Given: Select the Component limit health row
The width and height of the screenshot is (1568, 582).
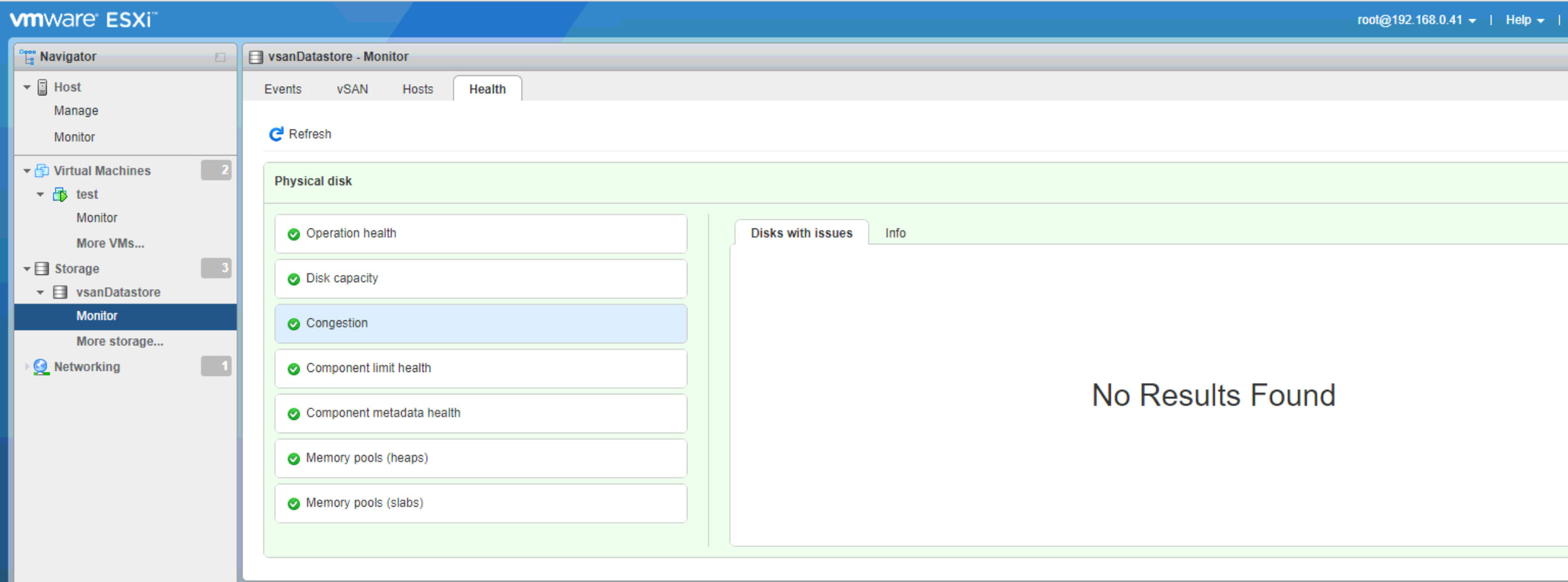Looking at the screenshot, I should 481,368.
